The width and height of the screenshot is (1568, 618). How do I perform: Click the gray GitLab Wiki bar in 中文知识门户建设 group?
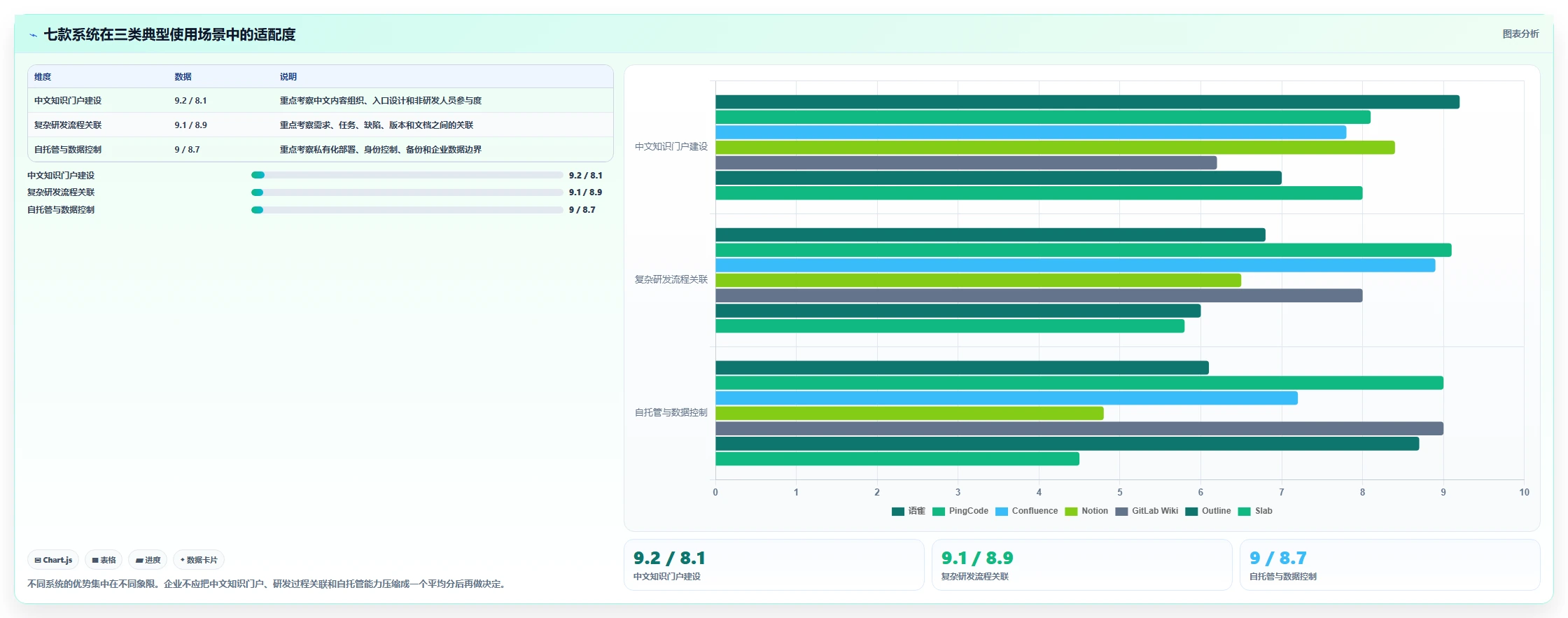(x=966, y=163)
